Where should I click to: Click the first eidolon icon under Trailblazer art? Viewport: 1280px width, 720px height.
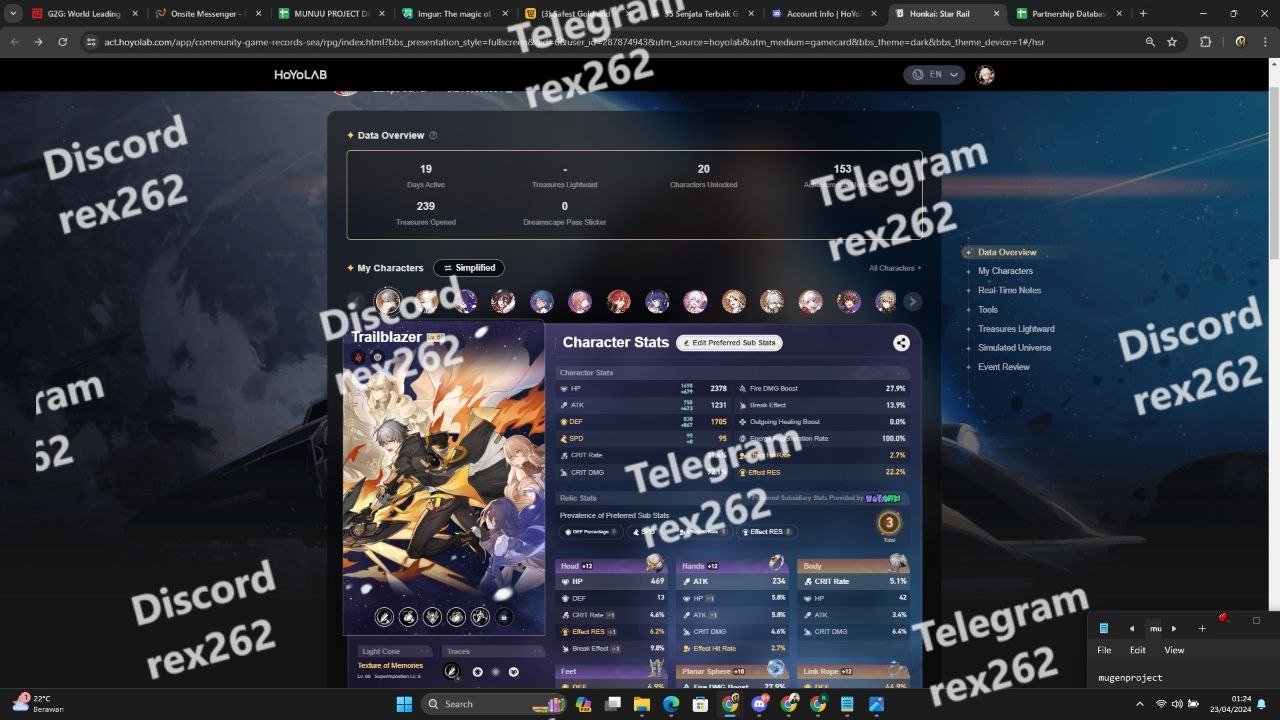[x=384, y=617]
